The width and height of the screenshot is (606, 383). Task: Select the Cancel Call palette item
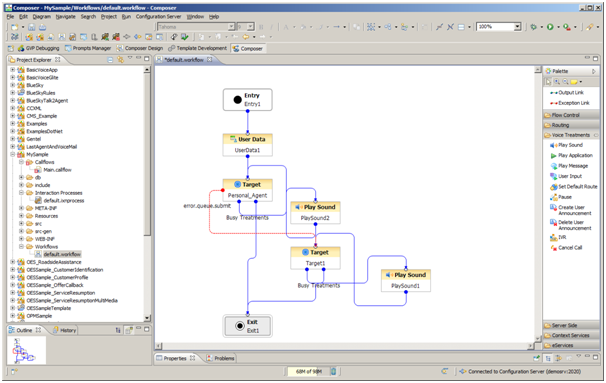click(x=566, y=248)
